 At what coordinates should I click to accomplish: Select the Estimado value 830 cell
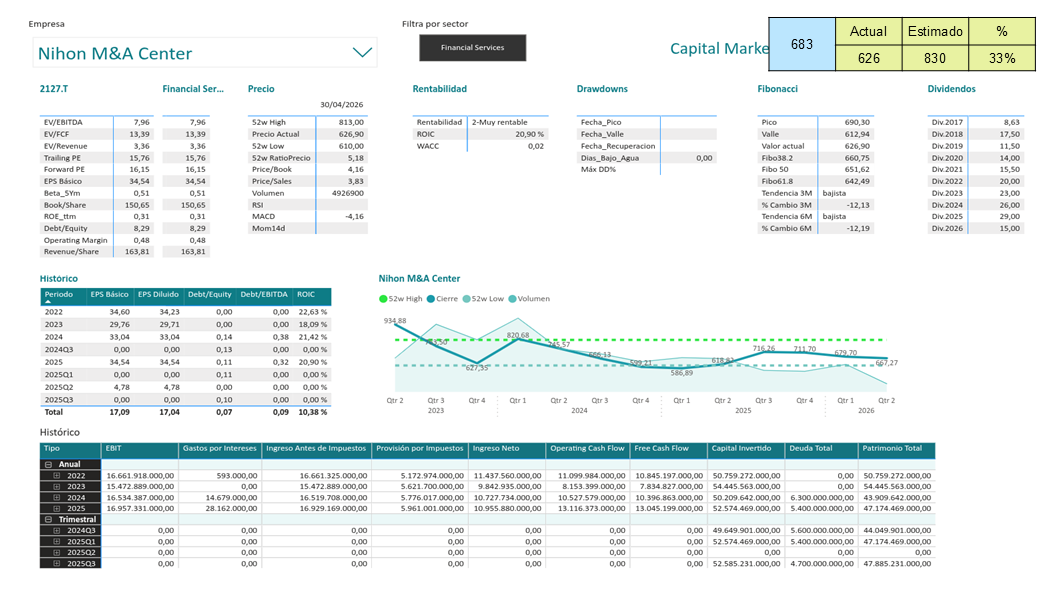pos(935,58)
